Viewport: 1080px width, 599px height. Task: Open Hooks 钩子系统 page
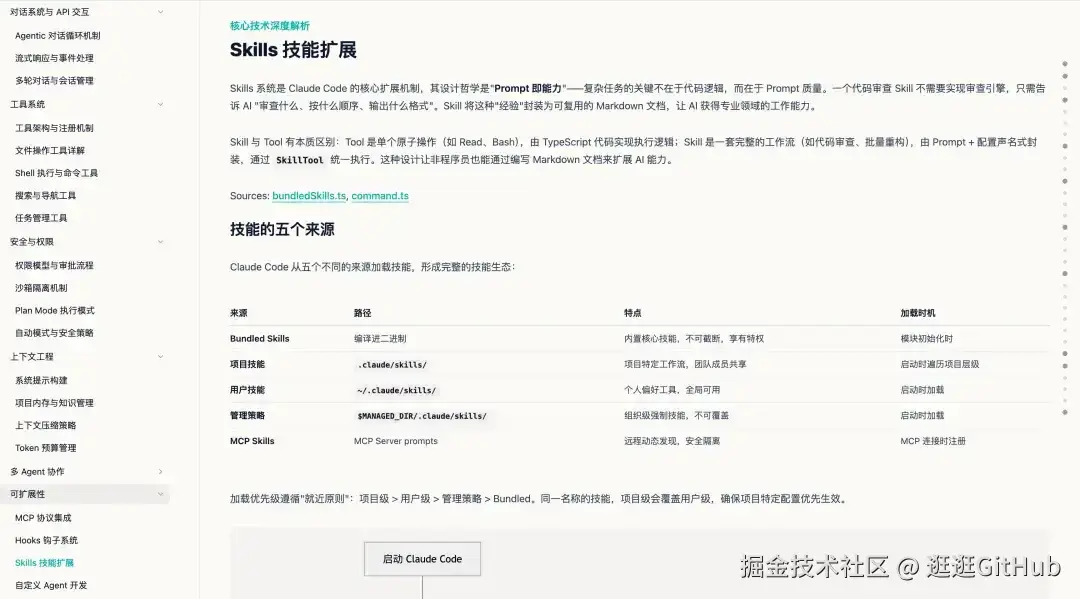(46, 540)
